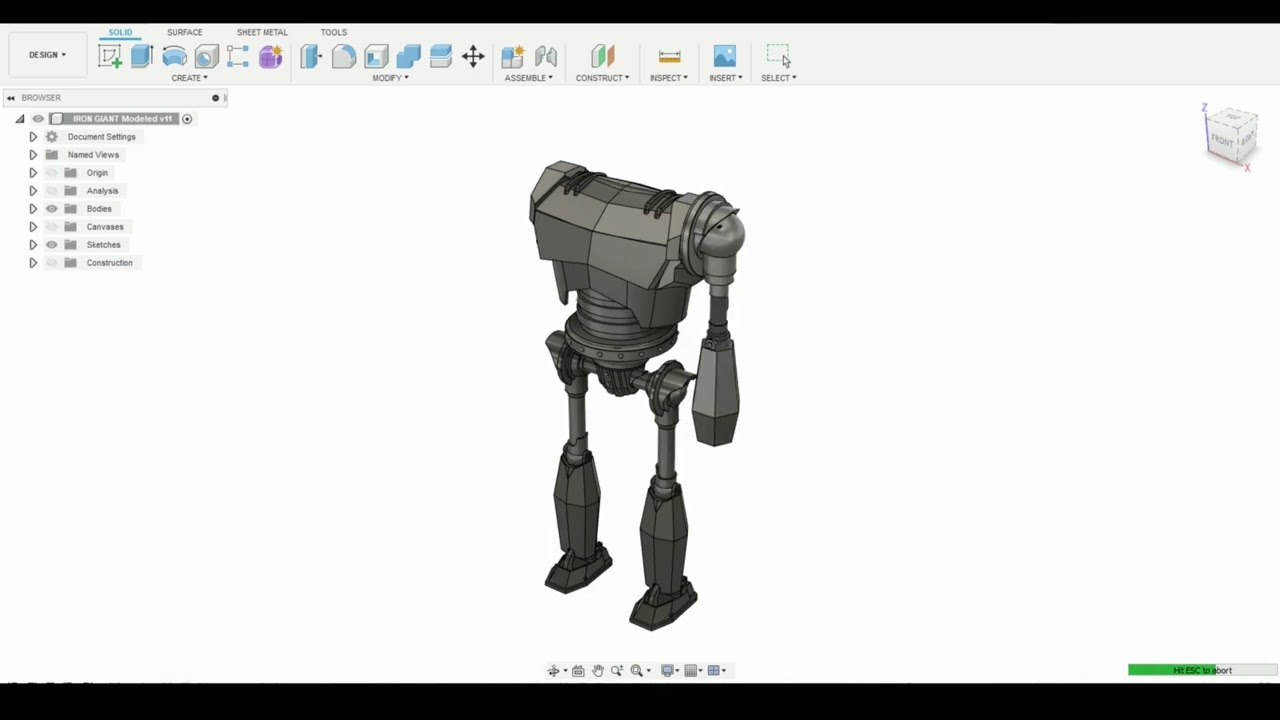Open the INSPECT menu

pos(669,78)
